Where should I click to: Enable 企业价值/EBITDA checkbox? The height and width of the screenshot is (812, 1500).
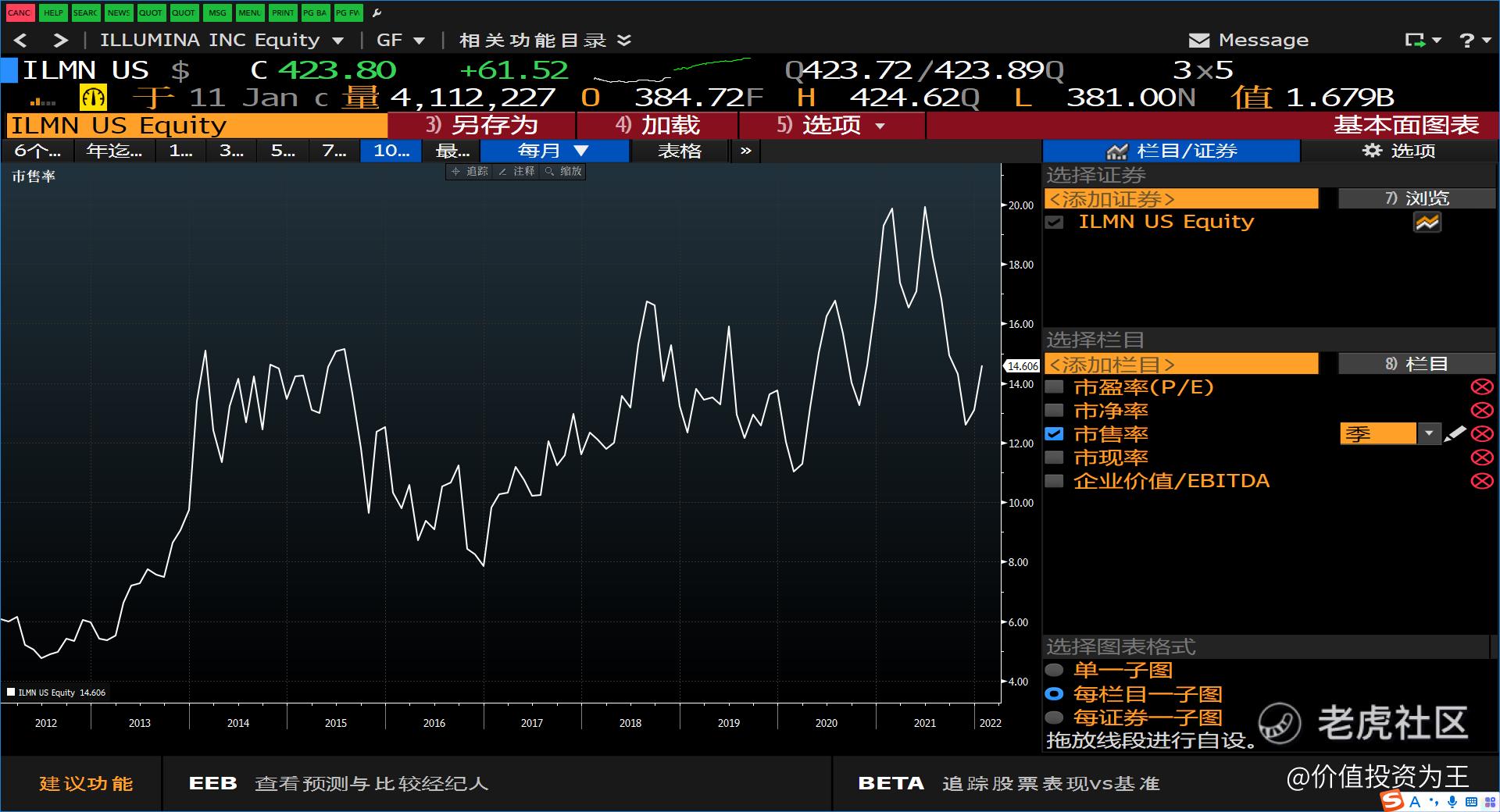tap(1055, 481)
